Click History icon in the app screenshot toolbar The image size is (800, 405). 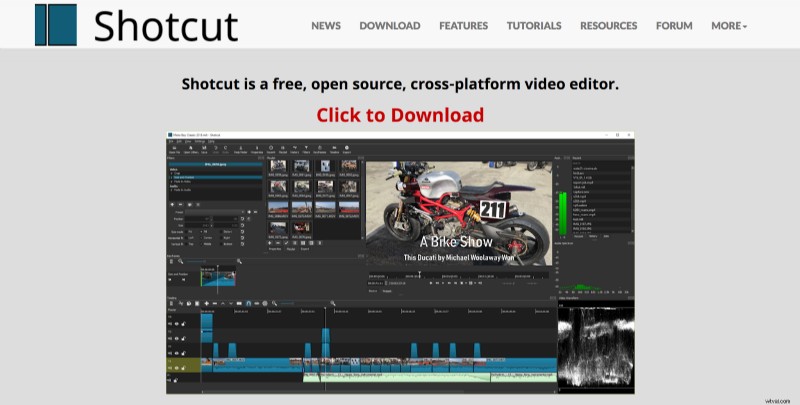pyautogui.click(x=294, y=149)
